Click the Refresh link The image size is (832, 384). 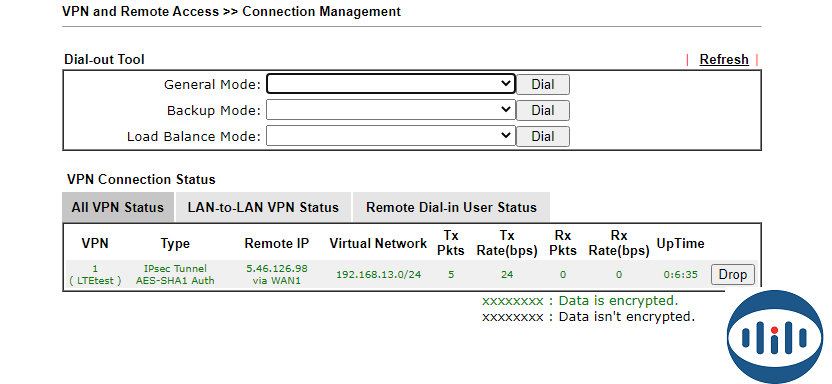click(x=724, y=59)
